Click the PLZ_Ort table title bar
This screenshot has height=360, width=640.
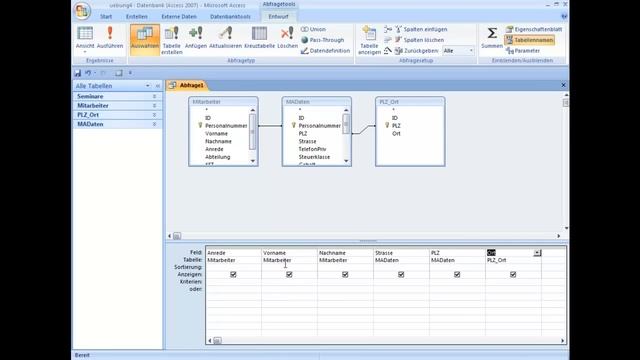pyautogui.click(x=410, y=102)
